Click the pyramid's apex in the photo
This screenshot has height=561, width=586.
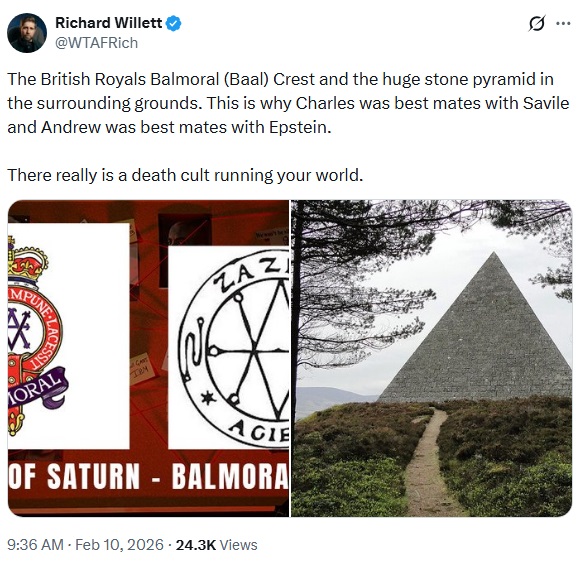[494, 255]
